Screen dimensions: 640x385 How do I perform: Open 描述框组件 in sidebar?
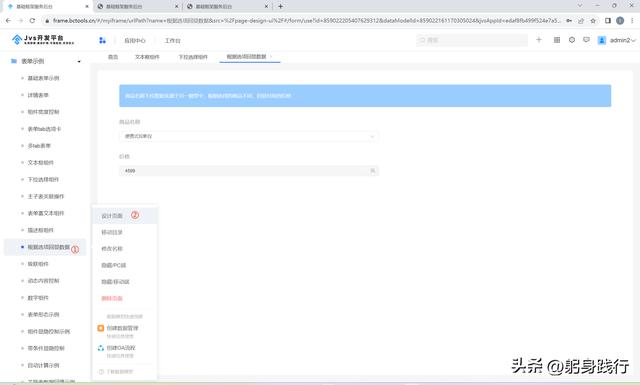click(40, 230)
